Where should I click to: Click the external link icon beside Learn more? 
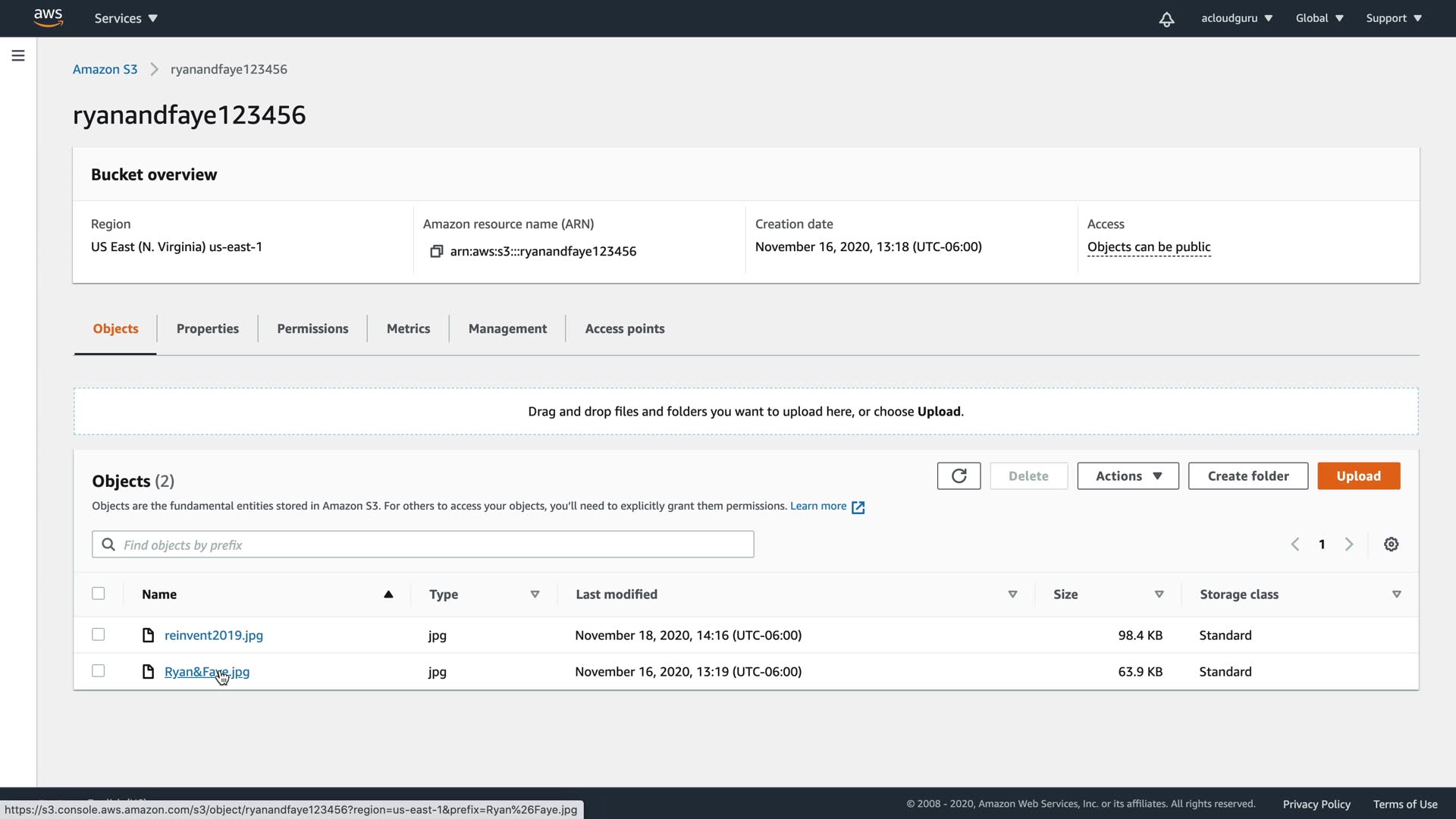858,507
